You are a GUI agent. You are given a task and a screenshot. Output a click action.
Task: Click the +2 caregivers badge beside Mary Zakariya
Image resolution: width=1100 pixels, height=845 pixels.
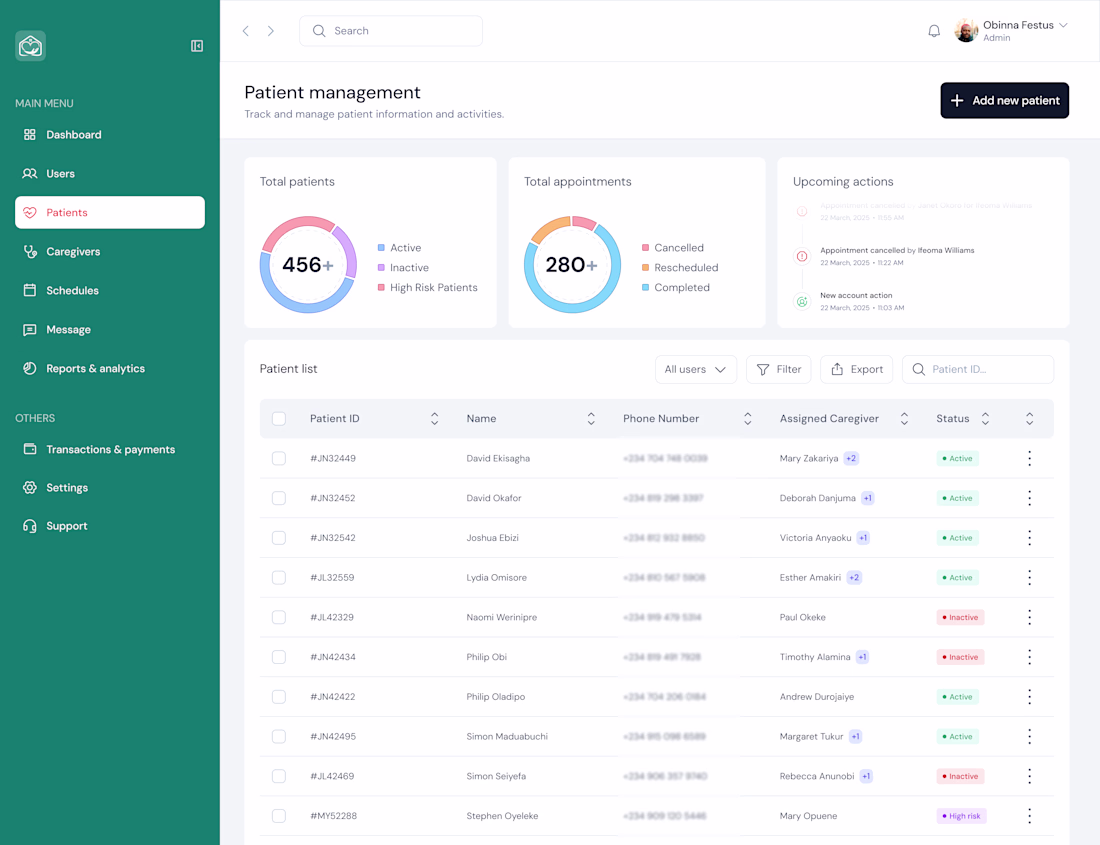[x=851, y=459]
